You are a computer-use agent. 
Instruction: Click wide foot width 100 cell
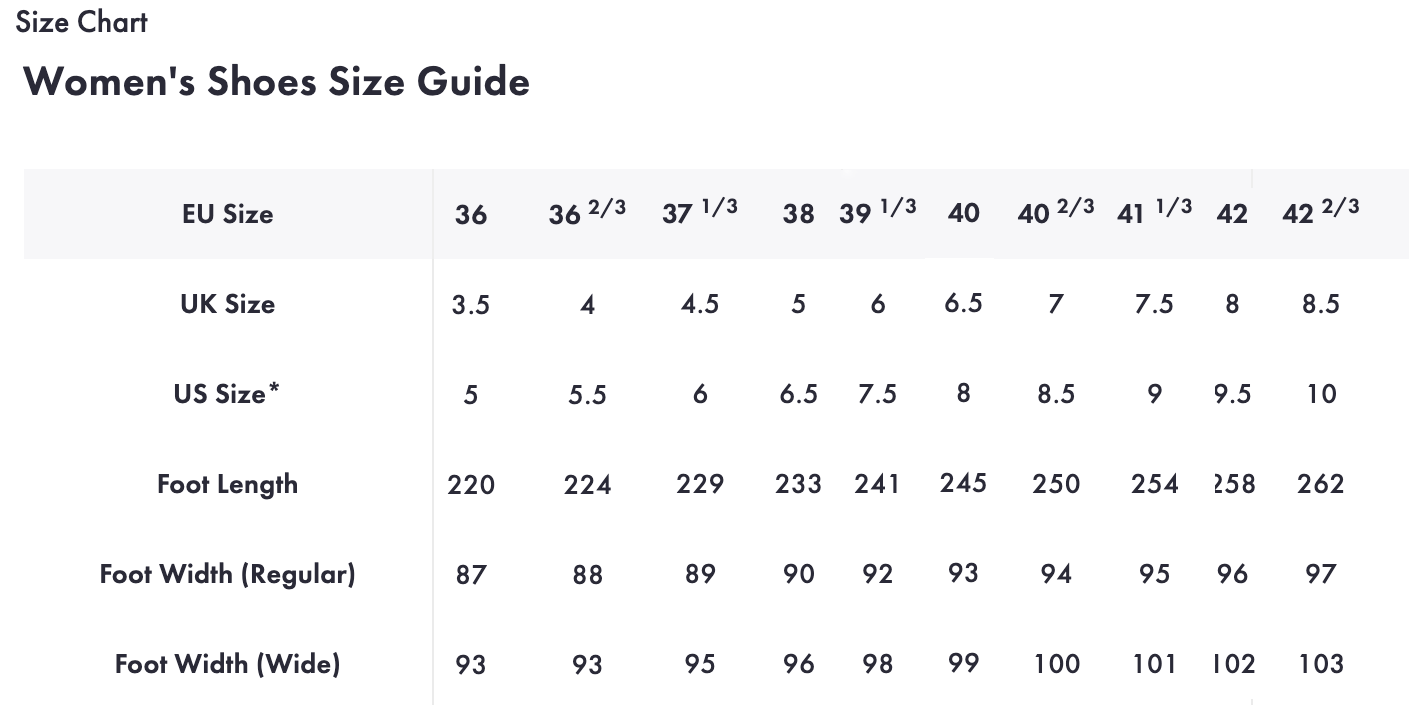click(x=1056, y=664)
